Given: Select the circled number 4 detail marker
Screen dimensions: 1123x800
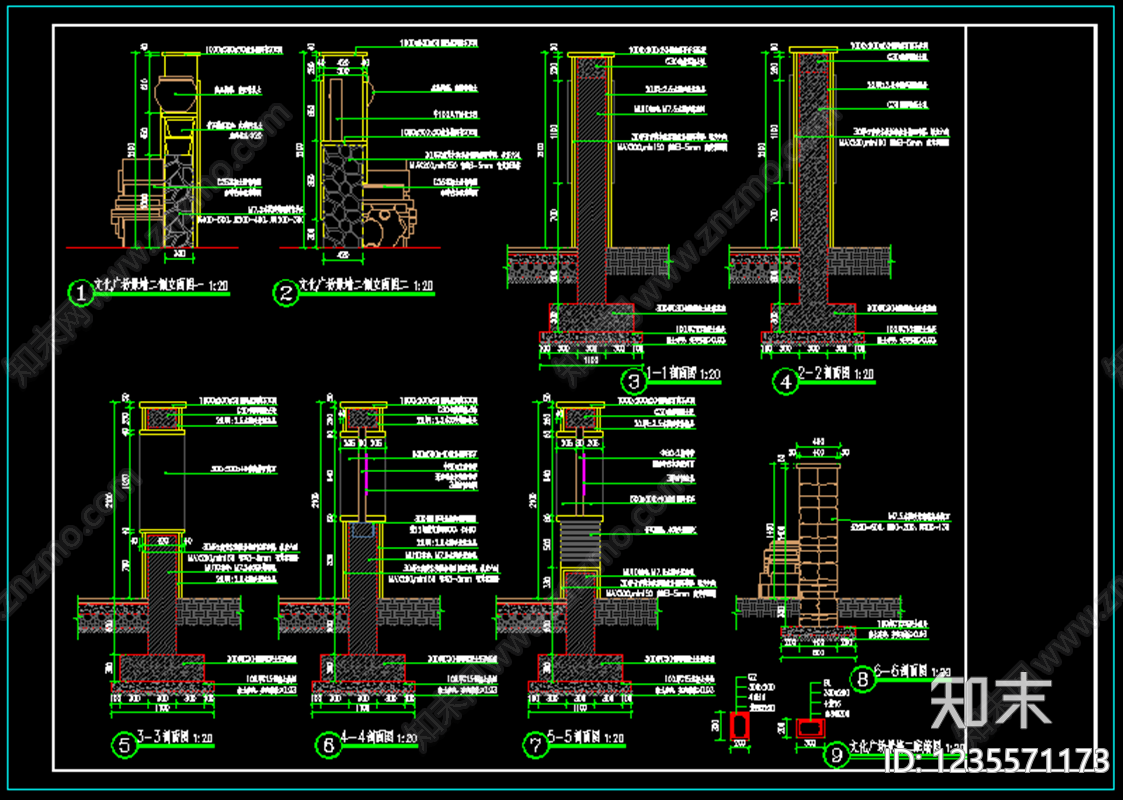Looking at the screenshot, I should (785, 381).
